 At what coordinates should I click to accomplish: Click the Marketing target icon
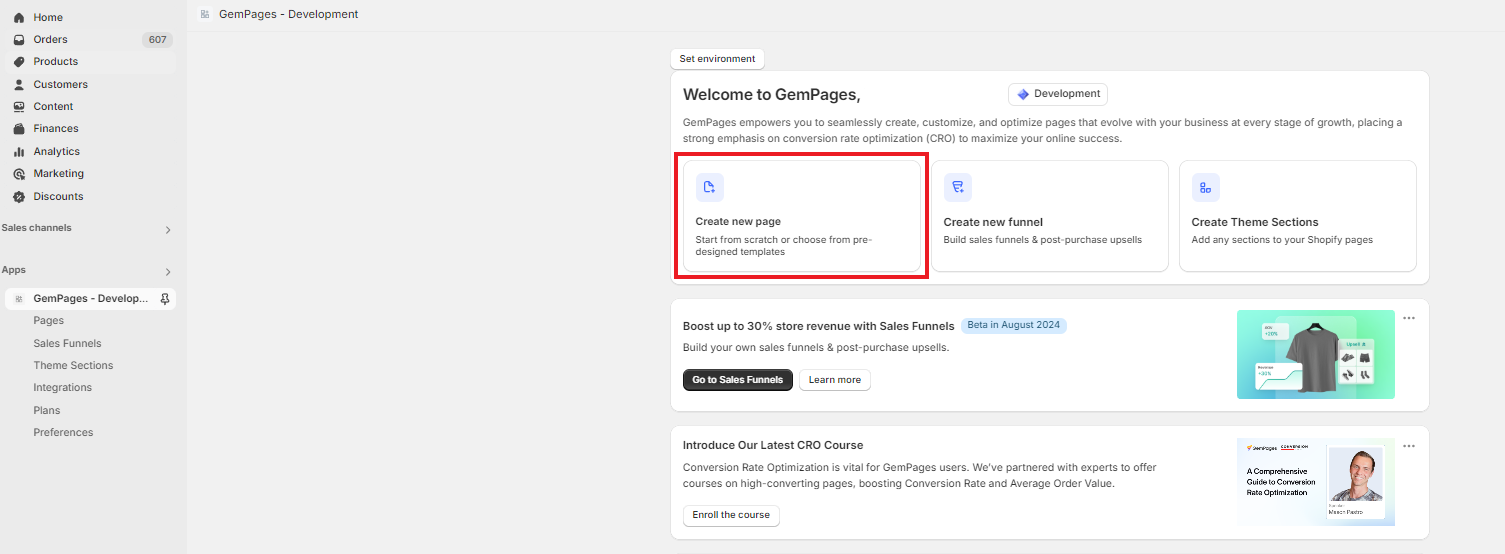click(x=18, y=174)
